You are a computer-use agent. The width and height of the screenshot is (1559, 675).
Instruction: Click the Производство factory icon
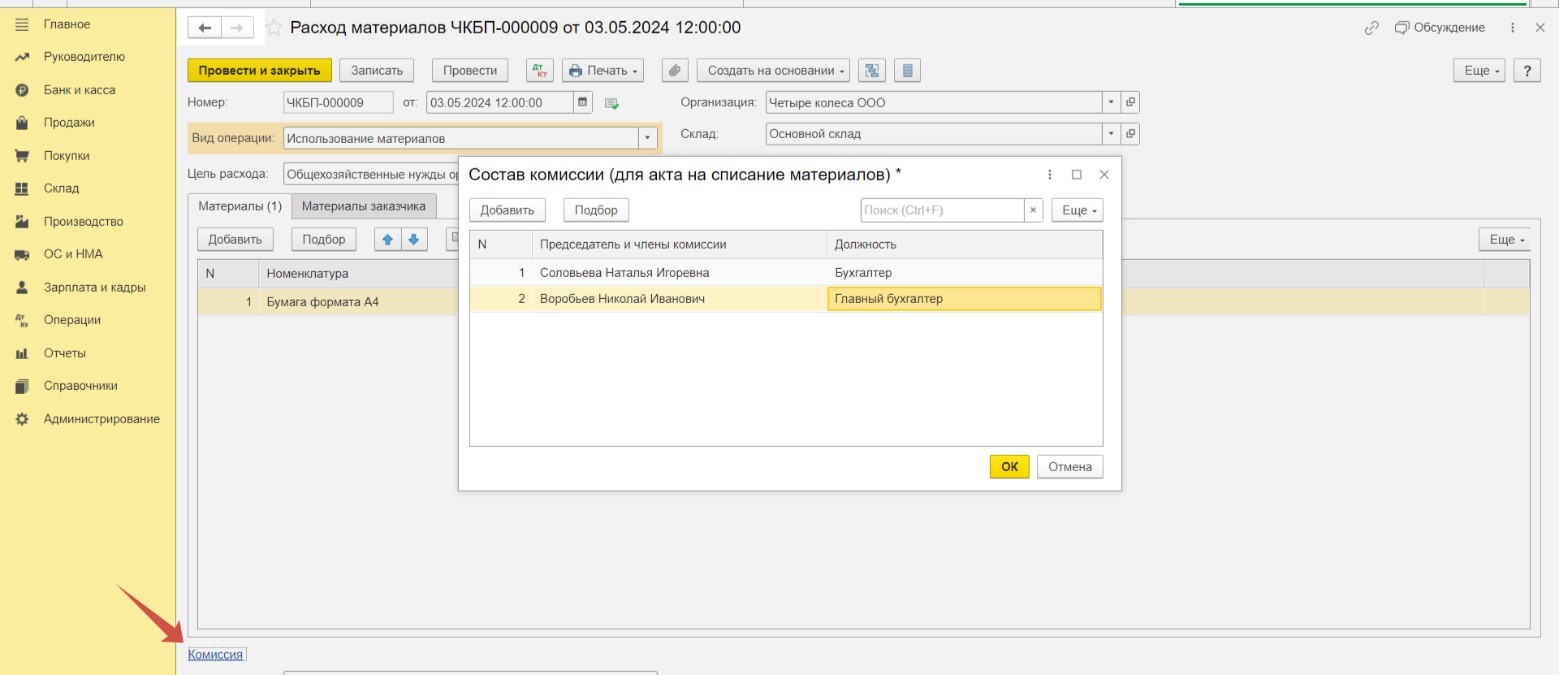pos(22,221)
